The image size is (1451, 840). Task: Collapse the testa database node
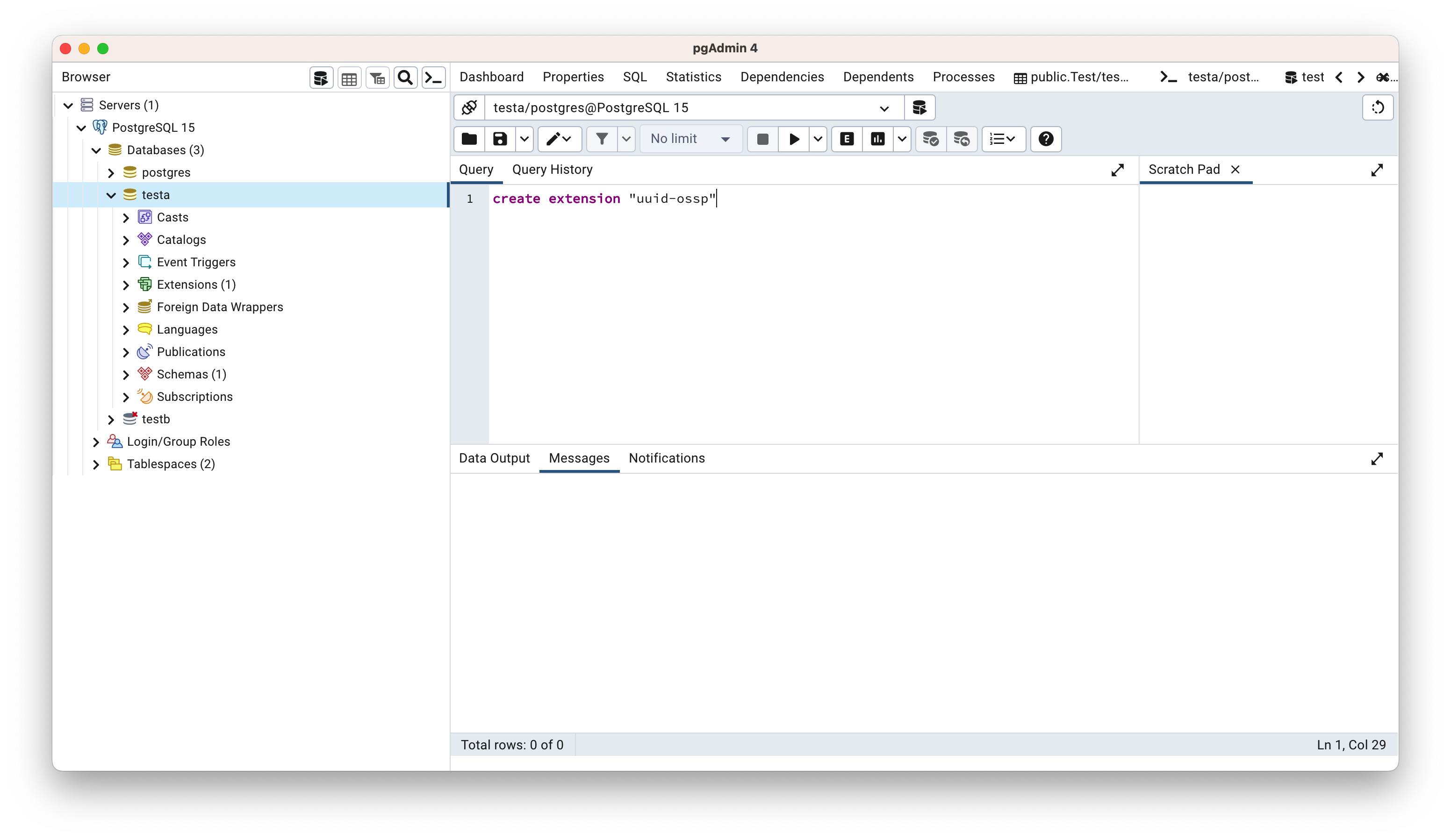tap(111, 196)
